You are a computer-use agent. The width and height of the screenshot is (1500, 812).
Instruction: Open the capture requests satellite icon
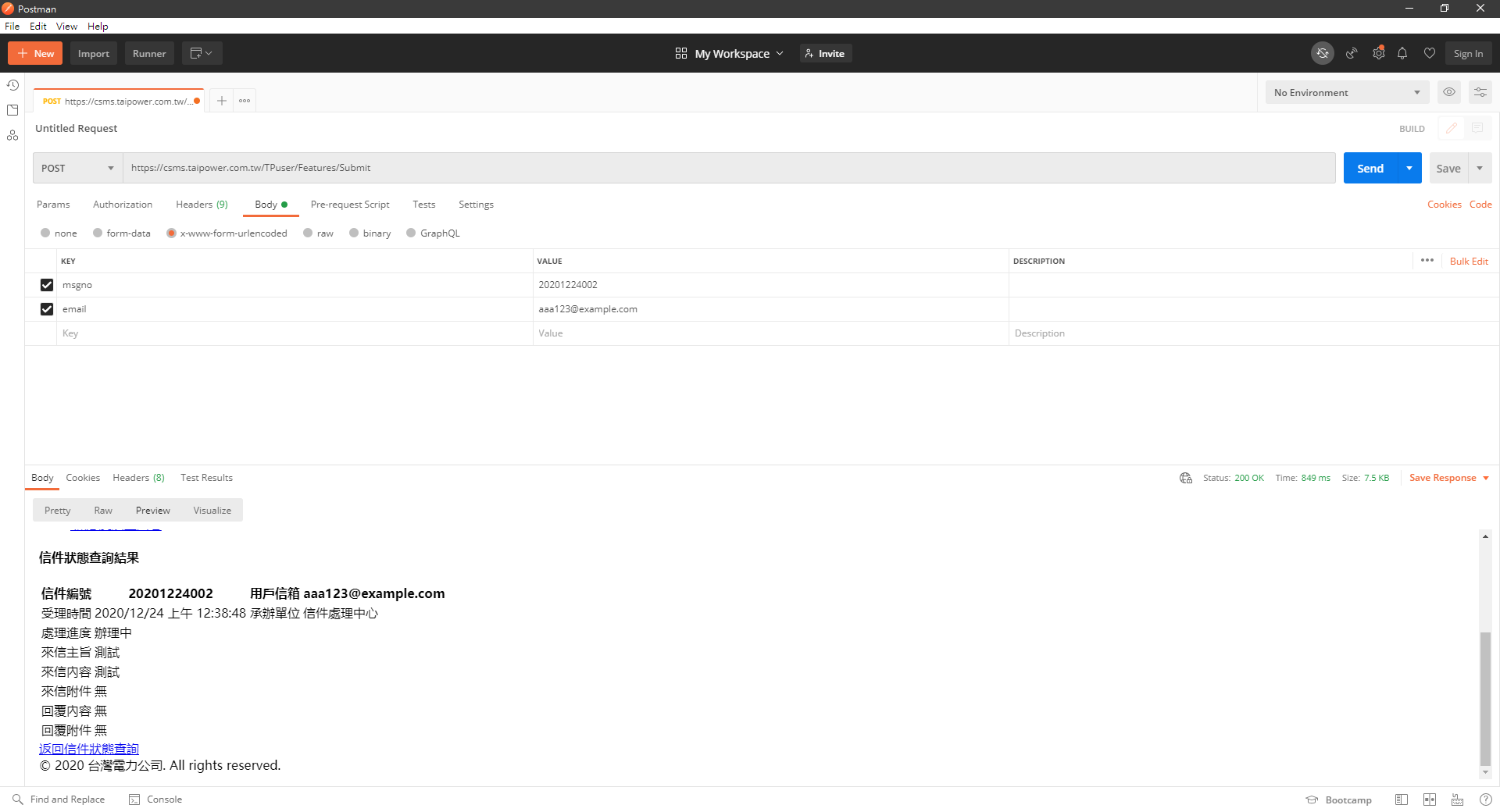1351,53
